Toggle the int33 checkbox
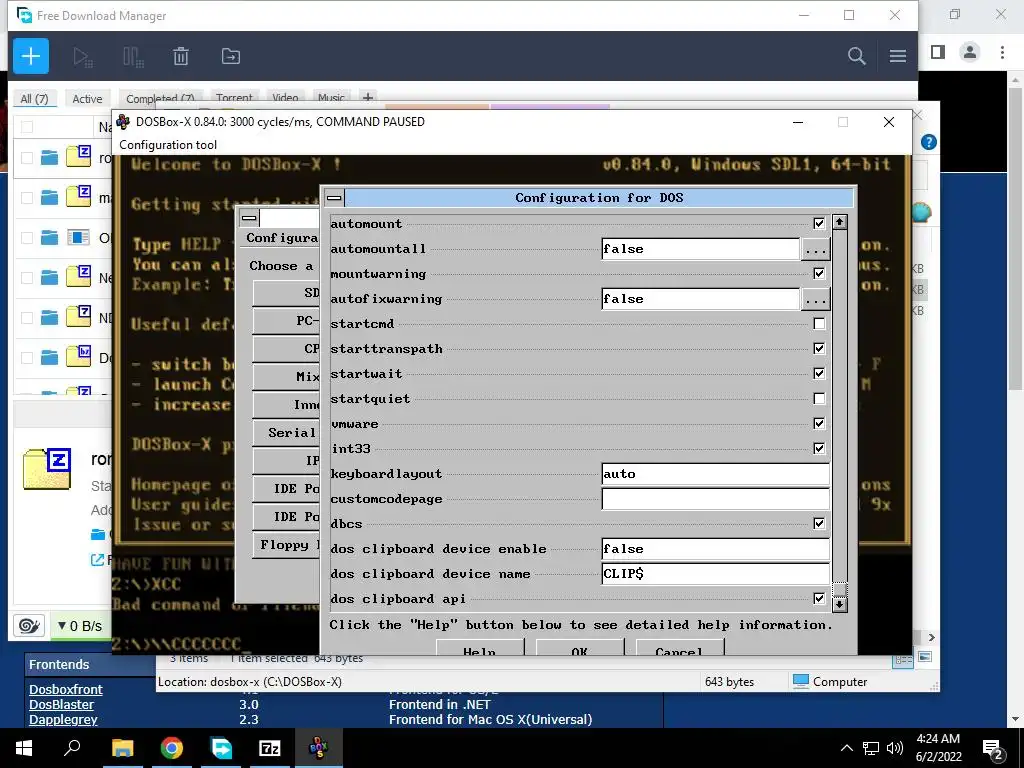 (x=819, y=448)
